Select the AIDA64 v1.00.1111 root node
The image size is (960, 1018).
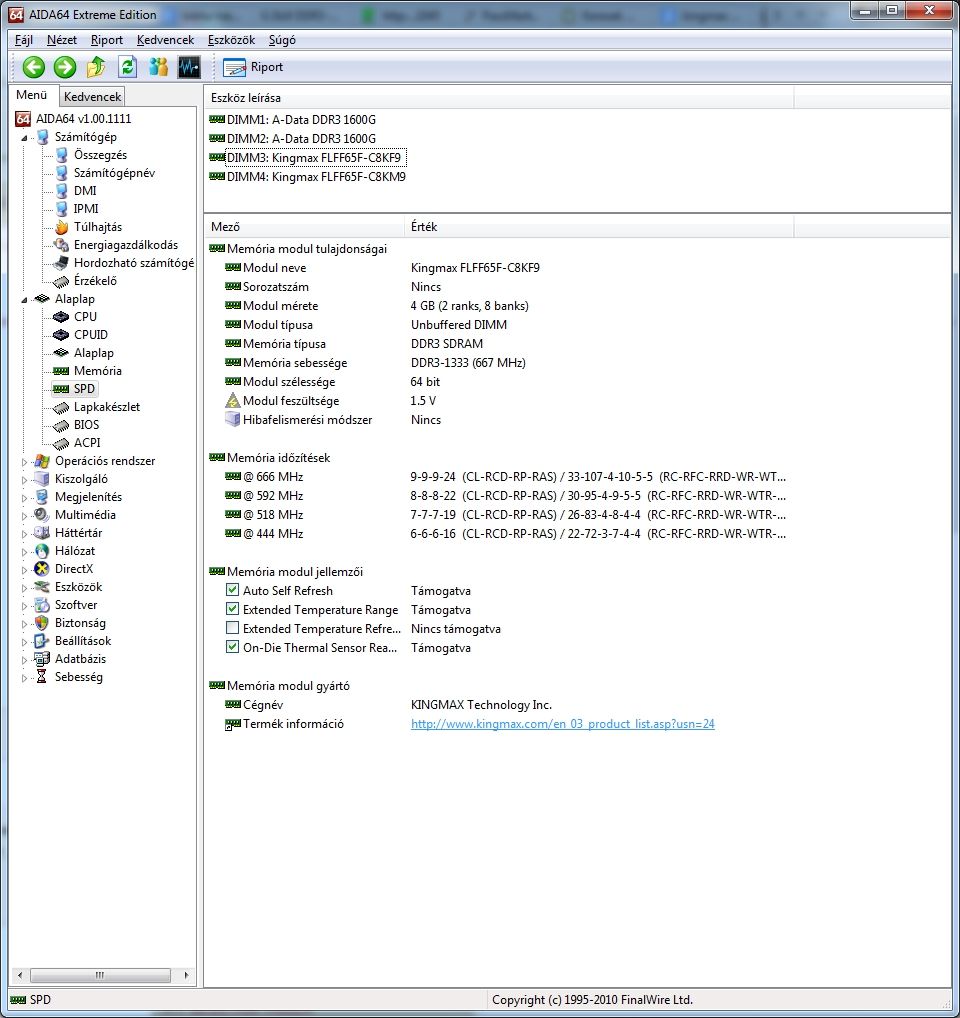(84, 119)
